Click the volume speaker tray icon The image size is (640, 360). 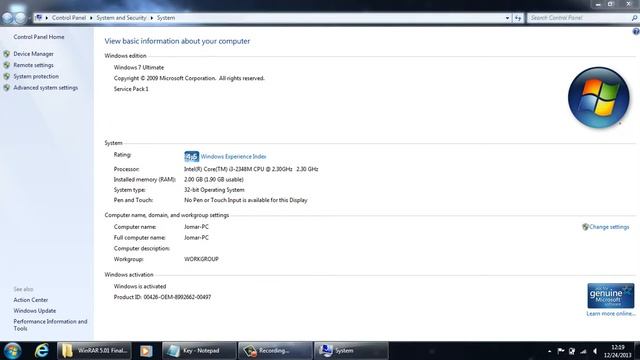point(595,351)
